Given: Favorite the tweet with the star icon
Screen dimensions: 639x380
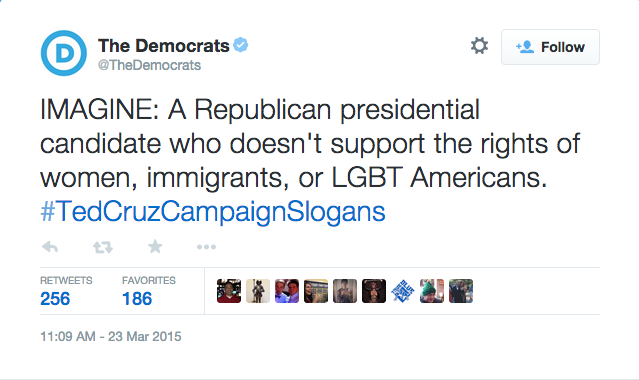Looking at the screenshot, I should [x=155, y=246].
